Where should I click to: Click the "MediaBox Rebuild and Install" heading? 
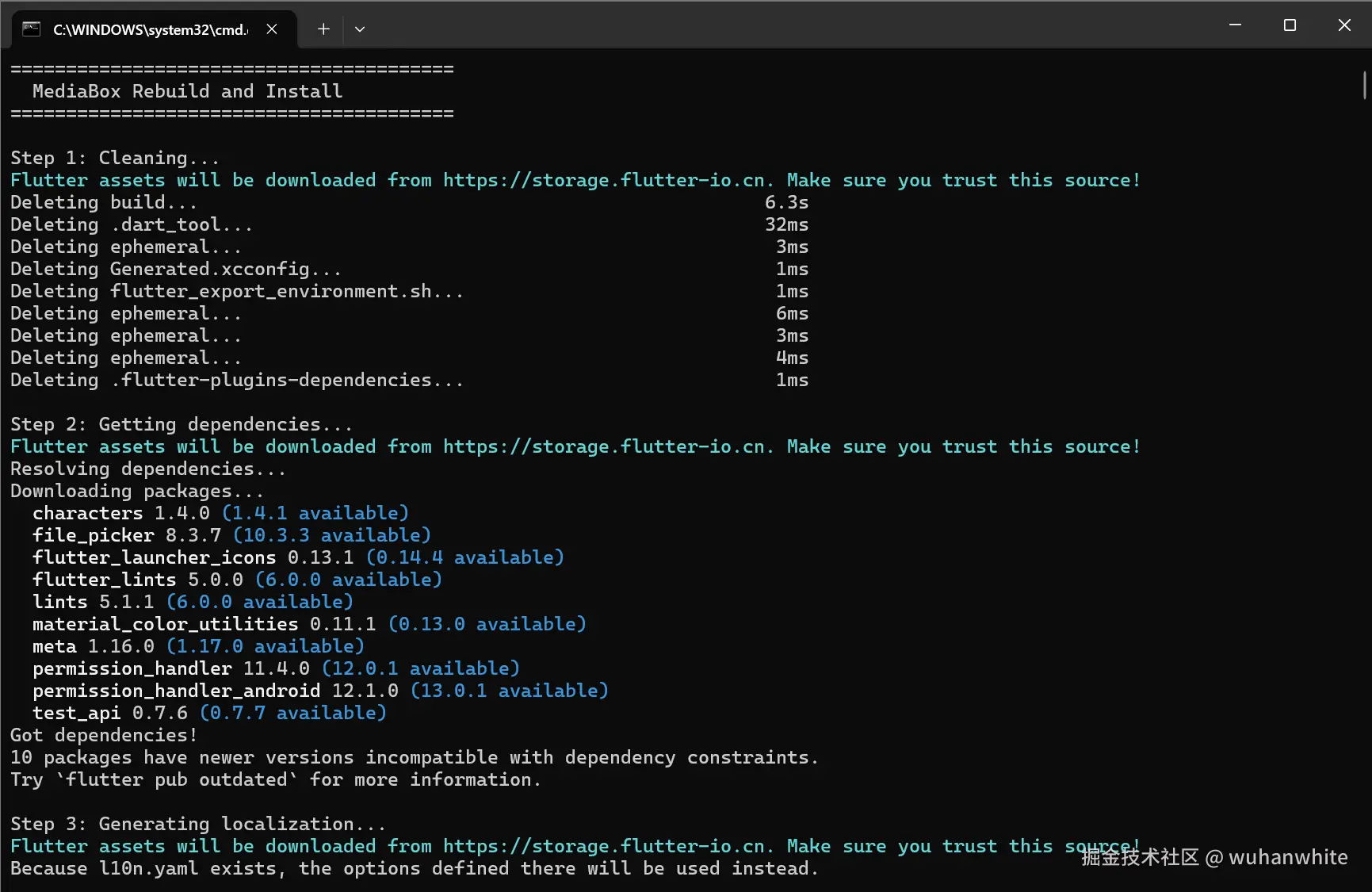[187, 91]
